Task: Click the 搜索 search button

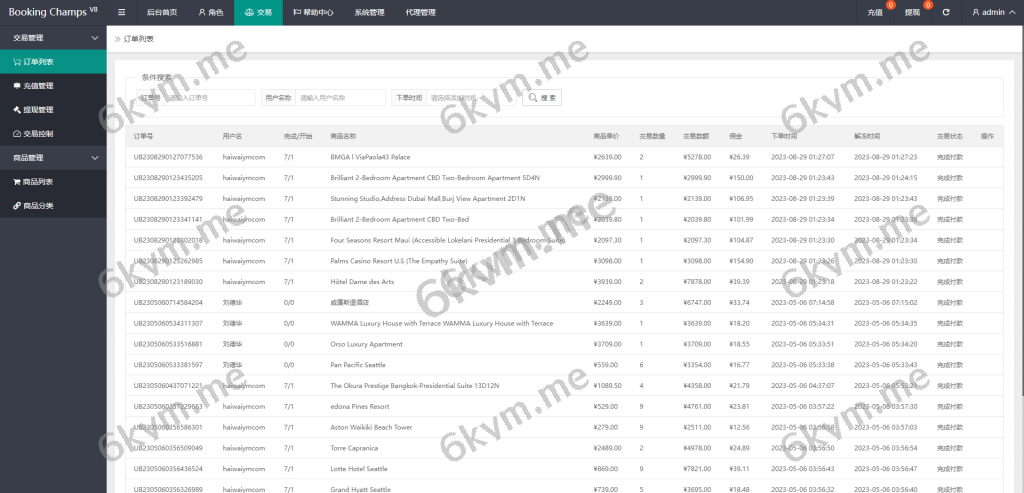Action: pos(543,98)
